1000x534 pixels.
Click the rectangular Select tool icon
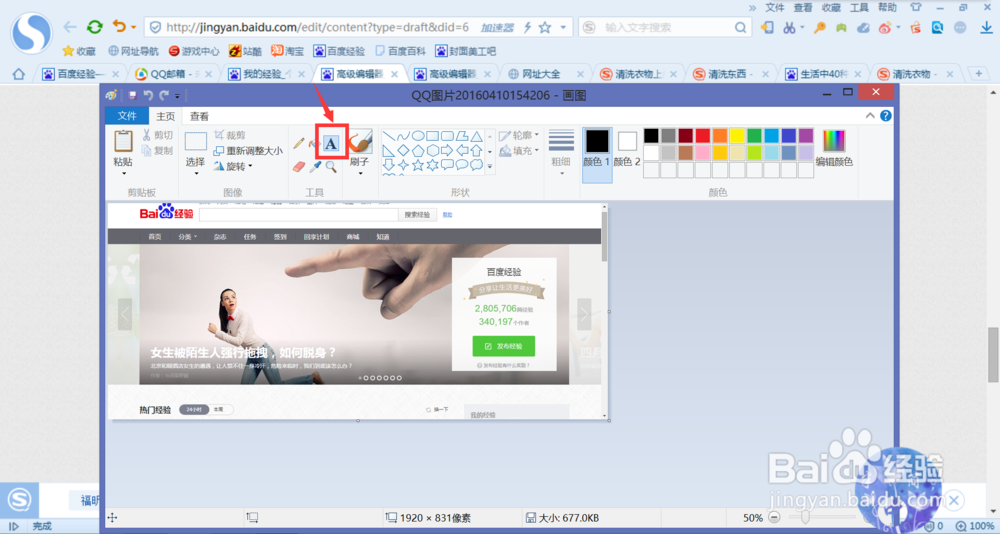coord(195,142)
